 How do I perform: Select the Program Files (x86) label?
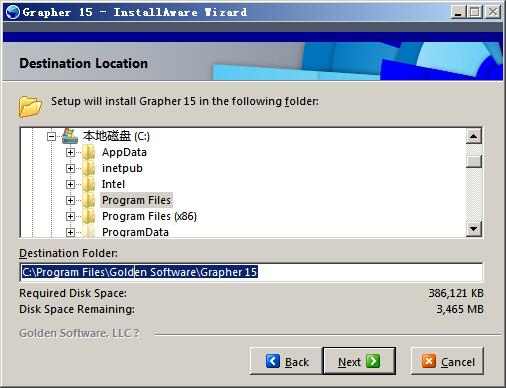pos(149,216)
